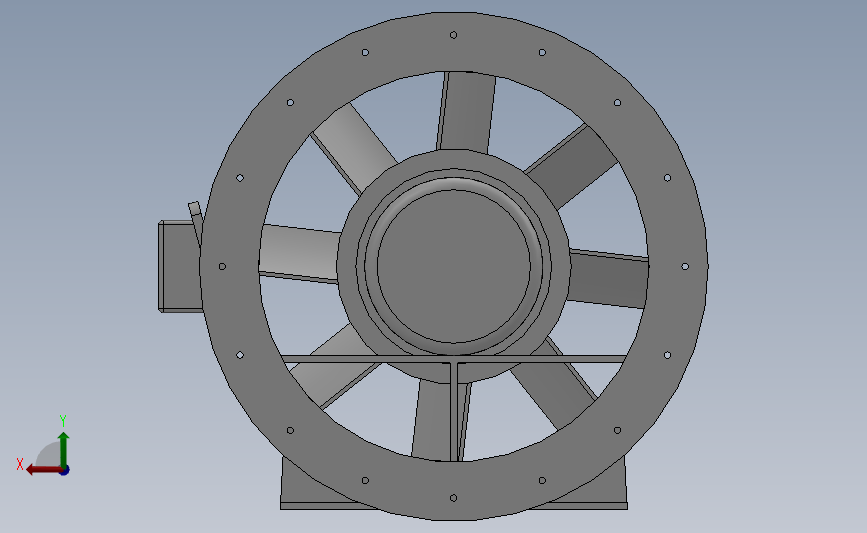Viewport: 867px width, 533px height.
Task: Click the blue Z axis dot of the triad
Action: [64, 471]
